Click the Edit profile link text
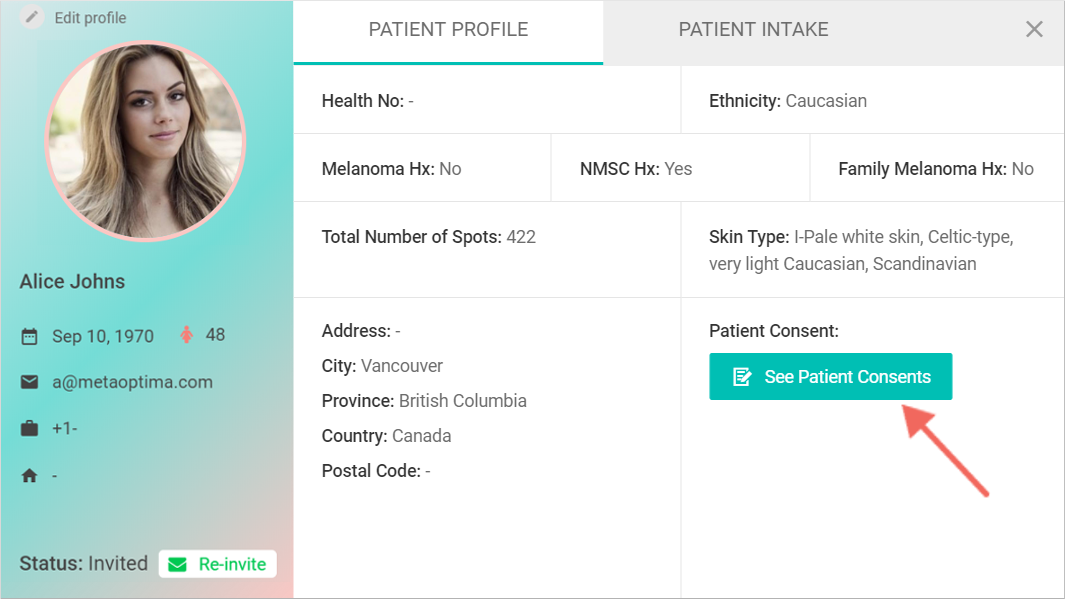 point(90,18)
